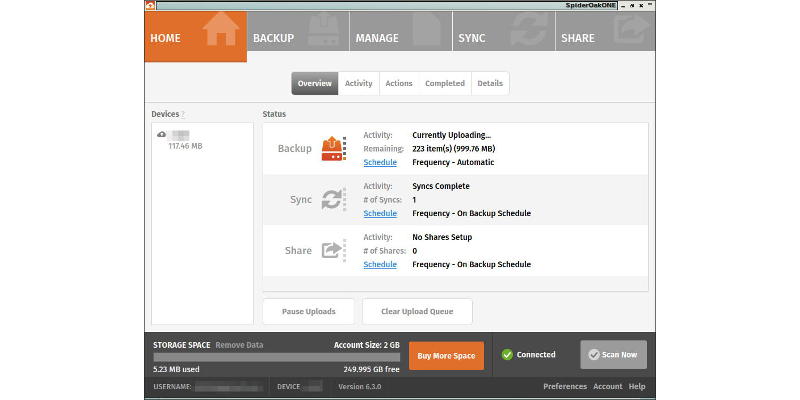Screen dimensions: 800x400
Task: Click the Sync arrows icon in Status
Action: pos(331,199)
